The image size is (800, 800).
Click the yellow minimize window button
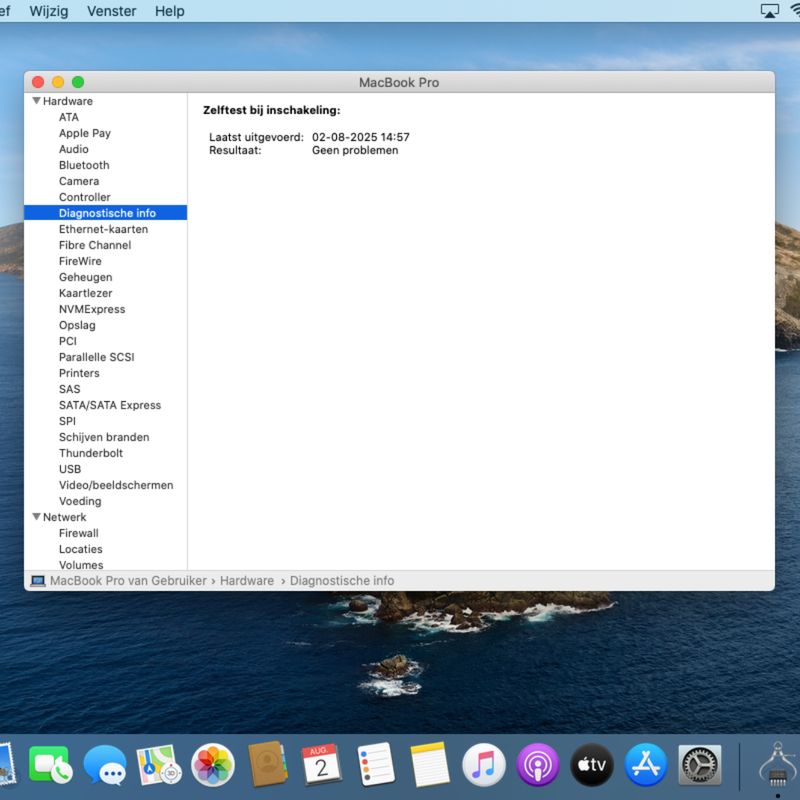click(x=58, y=82)
